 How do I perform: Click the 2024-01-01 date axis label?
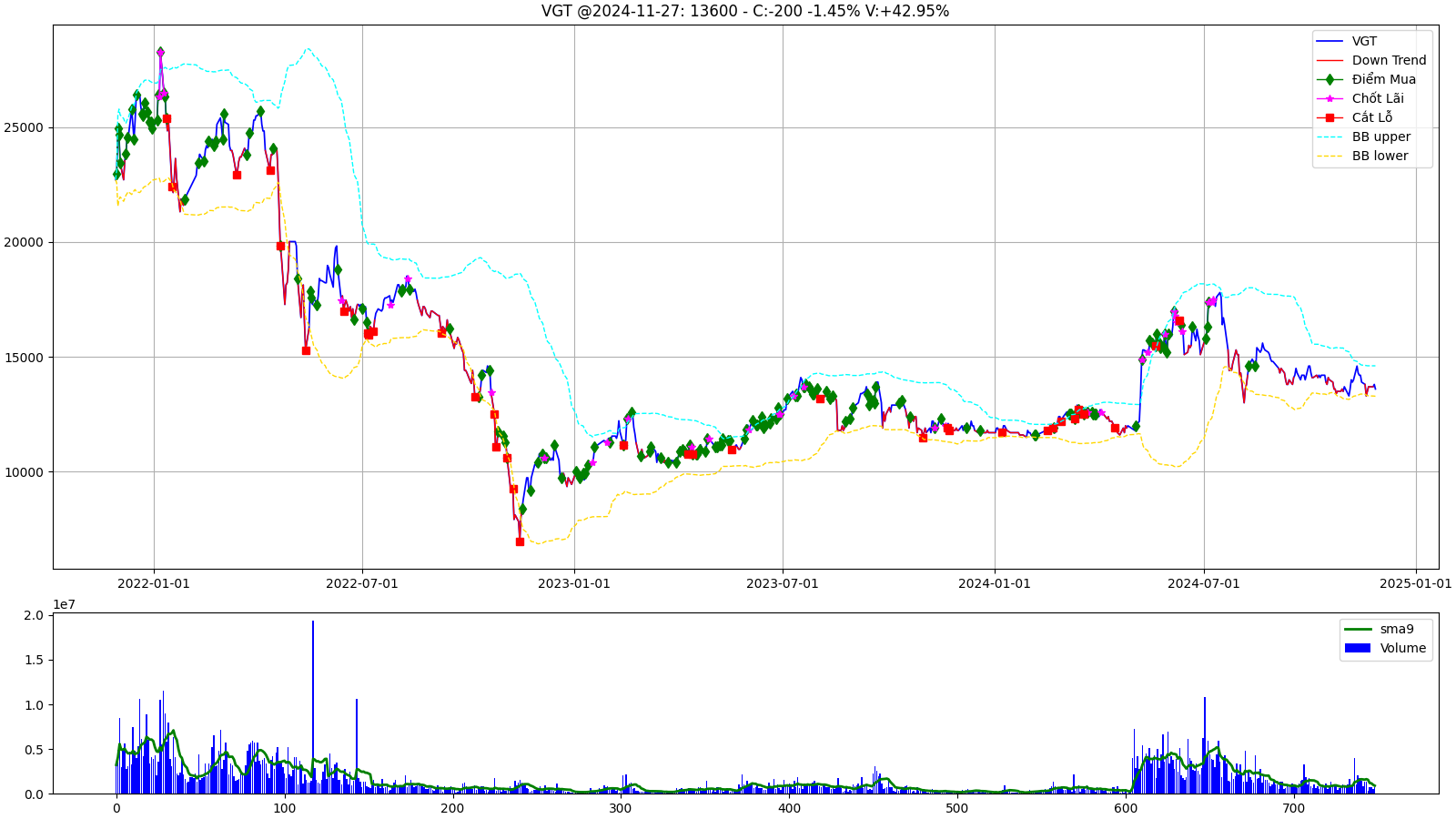click(x=995, y=583)
